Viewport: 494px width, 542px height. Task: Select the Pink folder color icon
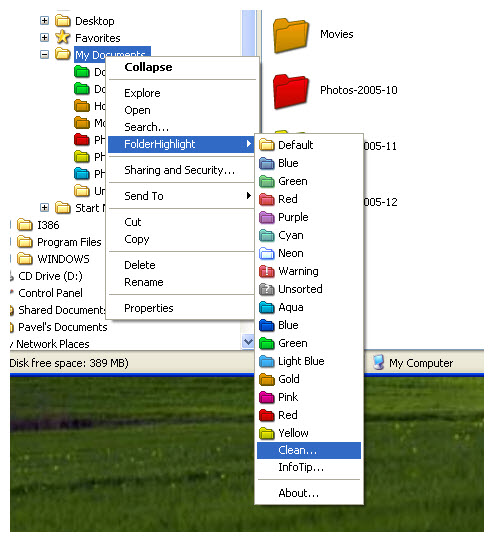[267, 397]
